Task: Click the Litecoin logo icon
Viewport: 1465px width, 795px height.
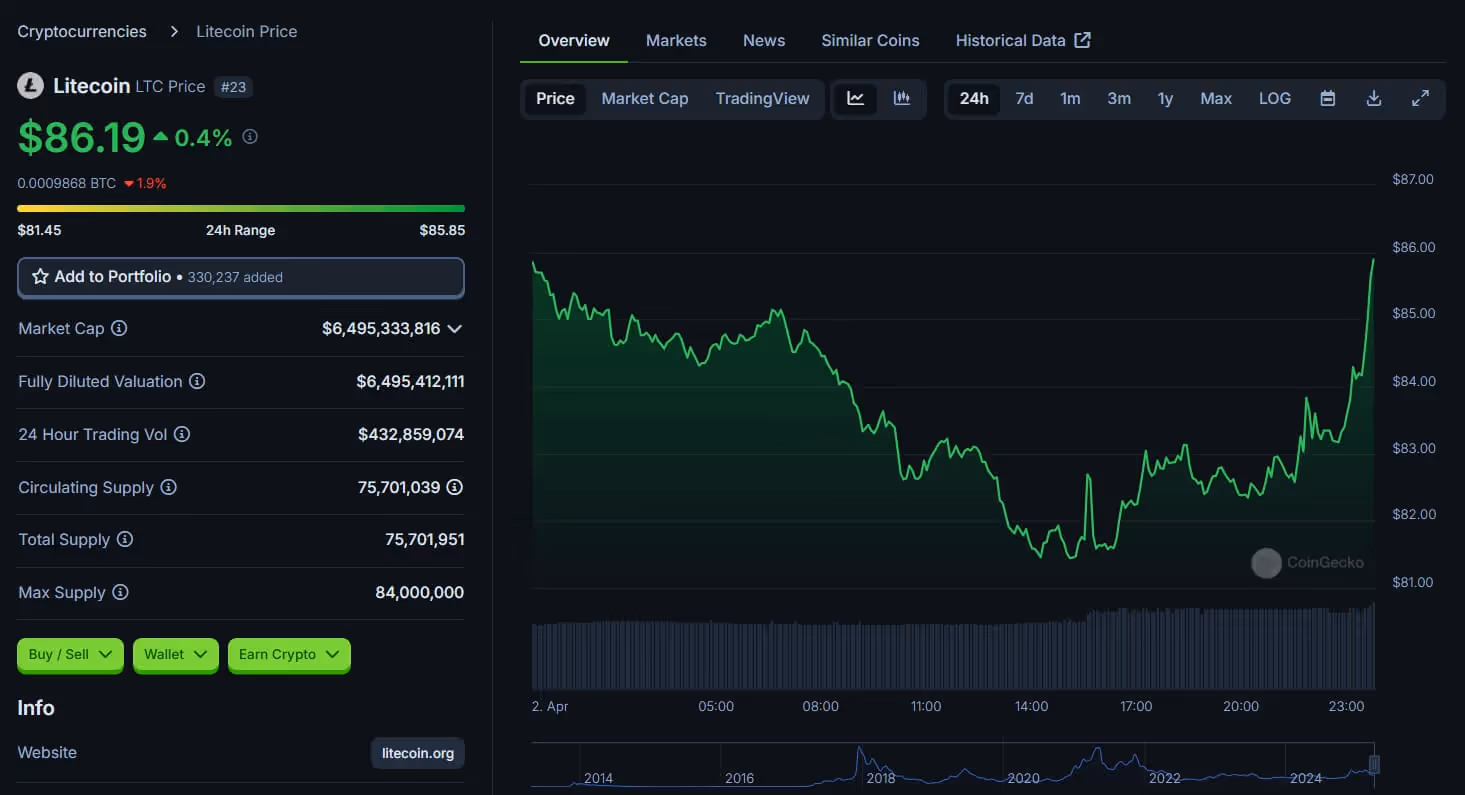Action: 31,86
